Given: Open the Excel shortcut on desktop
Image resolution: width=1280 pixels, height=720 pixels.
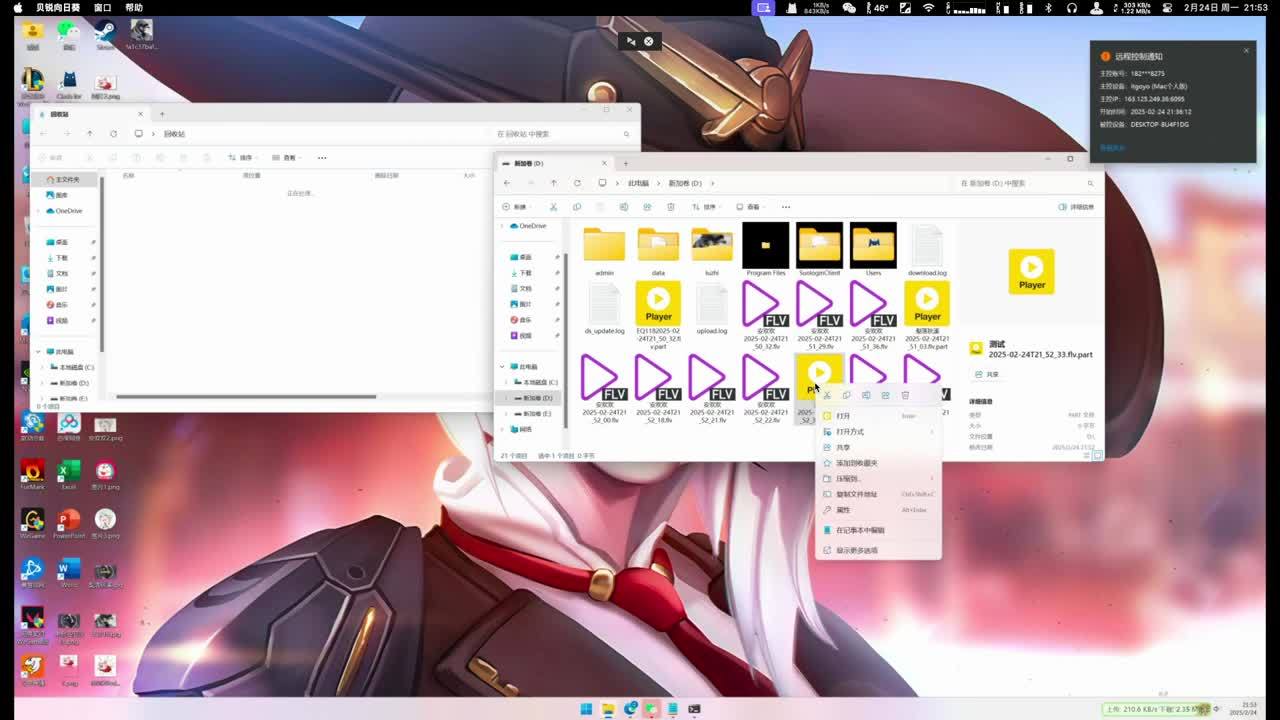Looking at the screenshot, I should pos(69,472).
